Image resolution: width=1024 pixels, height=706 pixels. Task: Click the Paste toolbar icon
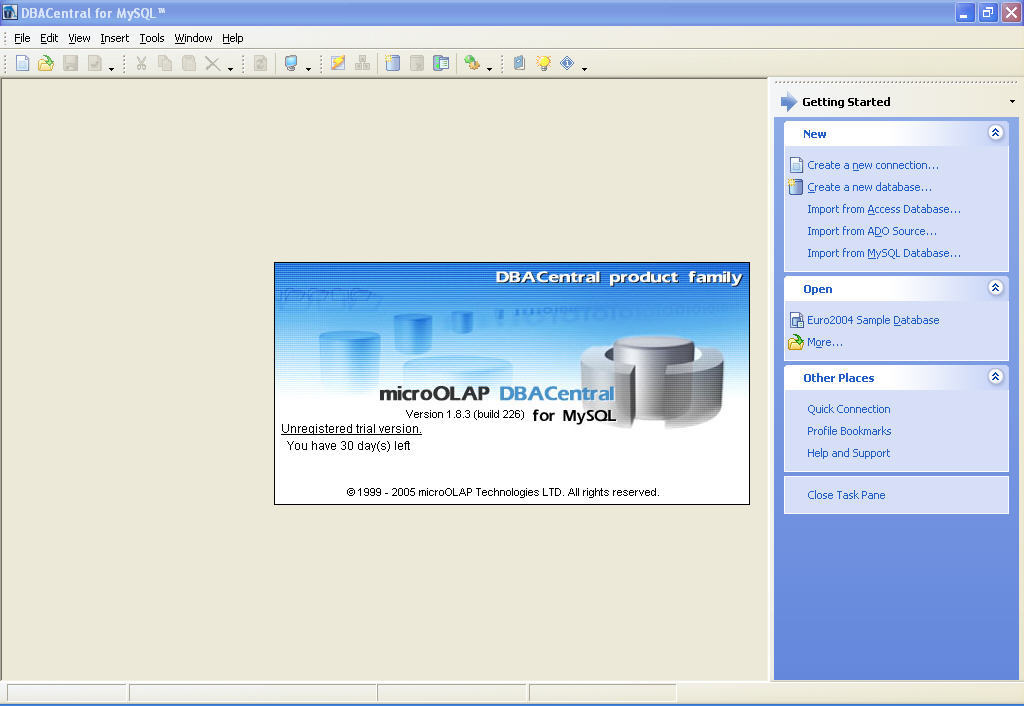189,63
